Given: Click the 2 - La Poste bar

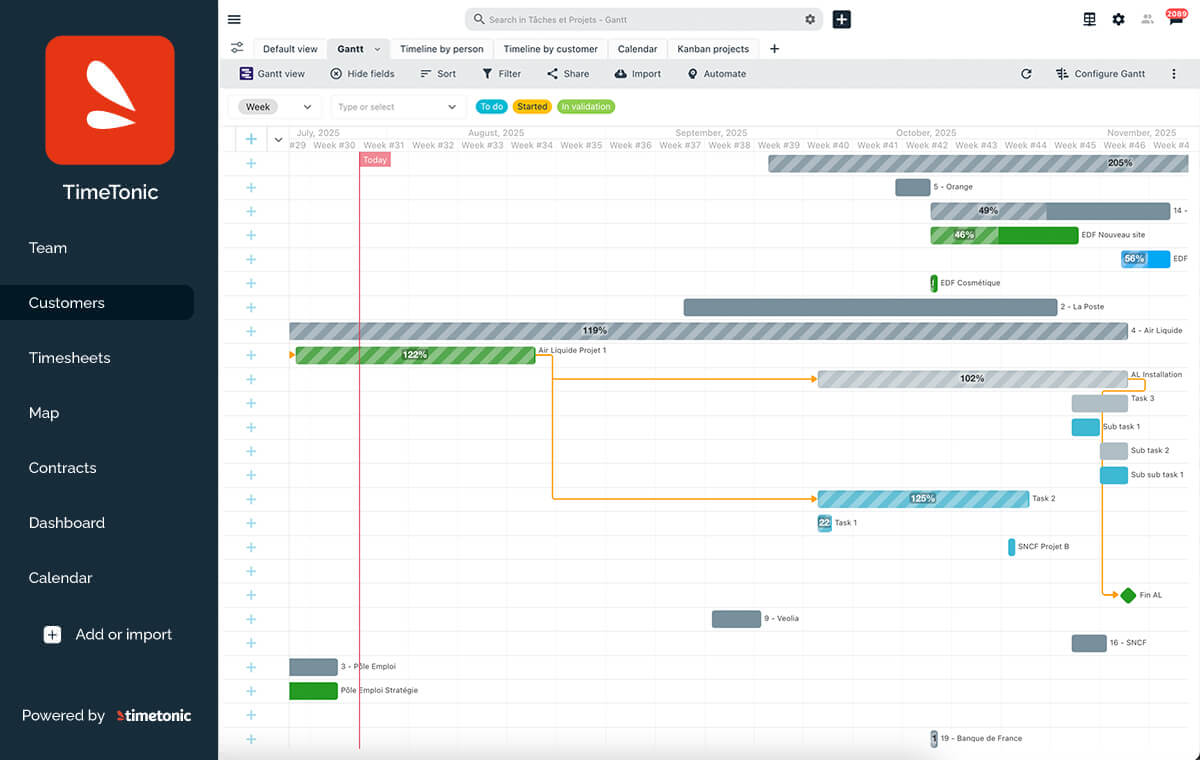Looking at the screenshot, I should [x=870, y=307].
